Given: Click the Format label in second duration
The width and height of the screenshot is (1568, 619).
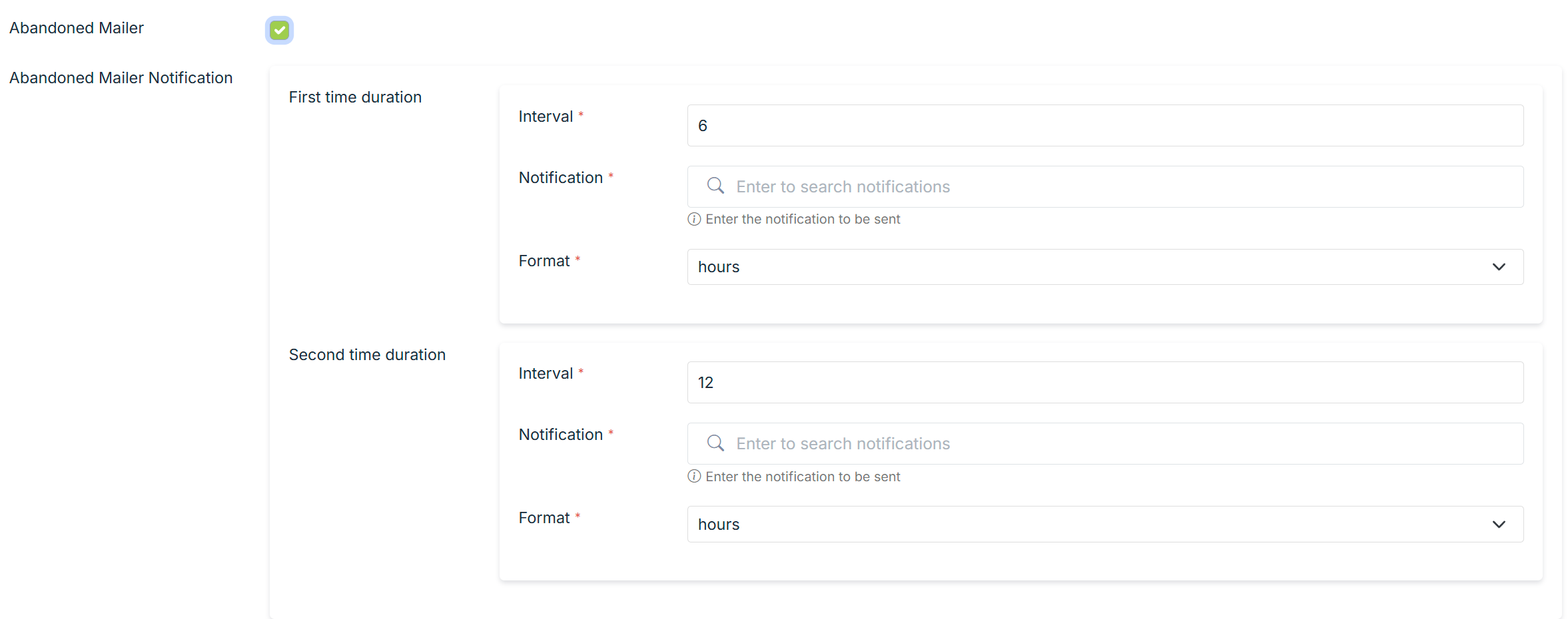Looking at the screenshot, I should (544, 518).
